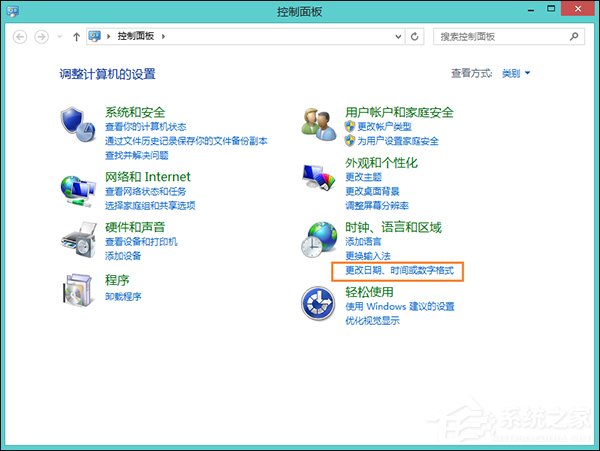600x451 pixels.
Task: Open 程序 category heading
Action: pos(117,280)
